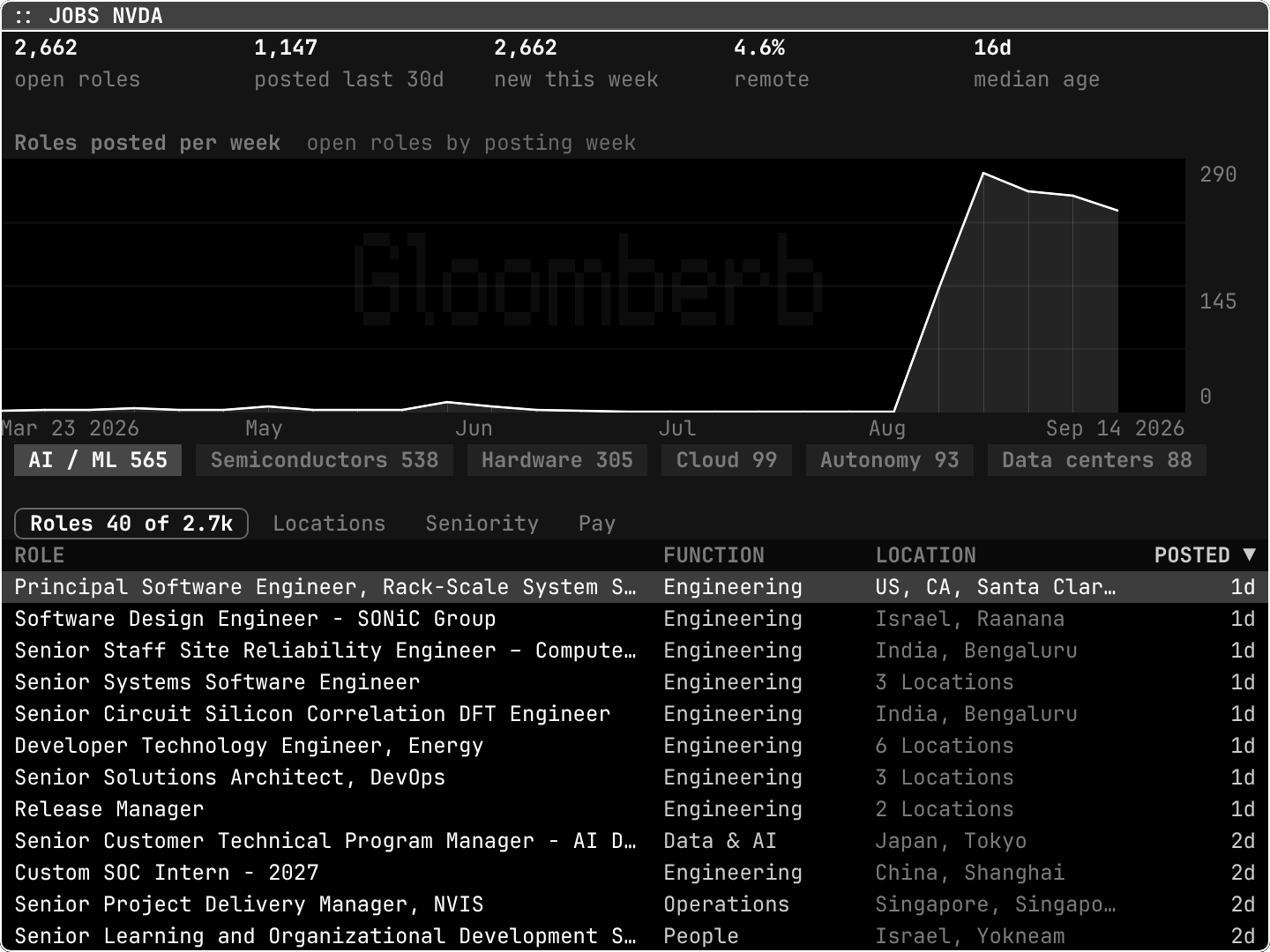Click the 2 Locations cell for Release Manager

[x=945, y=809]
